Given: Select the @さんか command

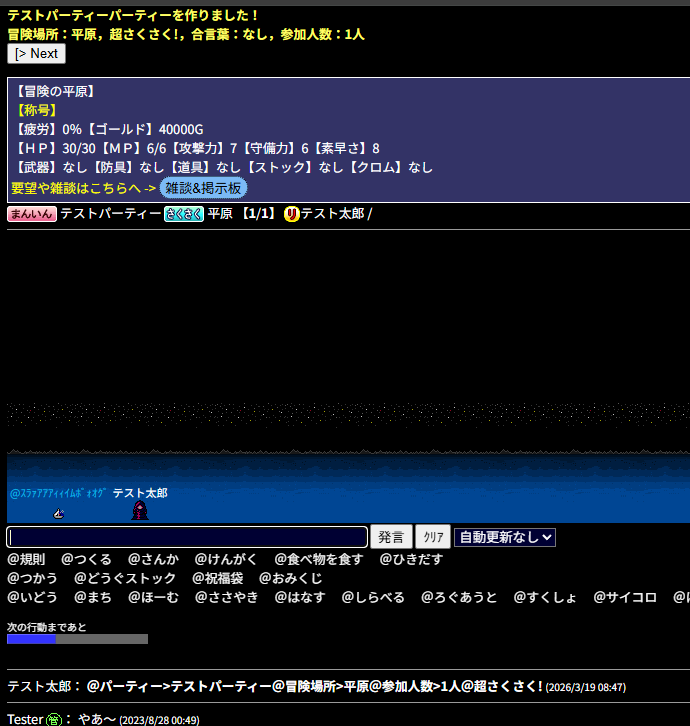Looking at the screenshot, I should pyautogui.click(x=153, y=559).
